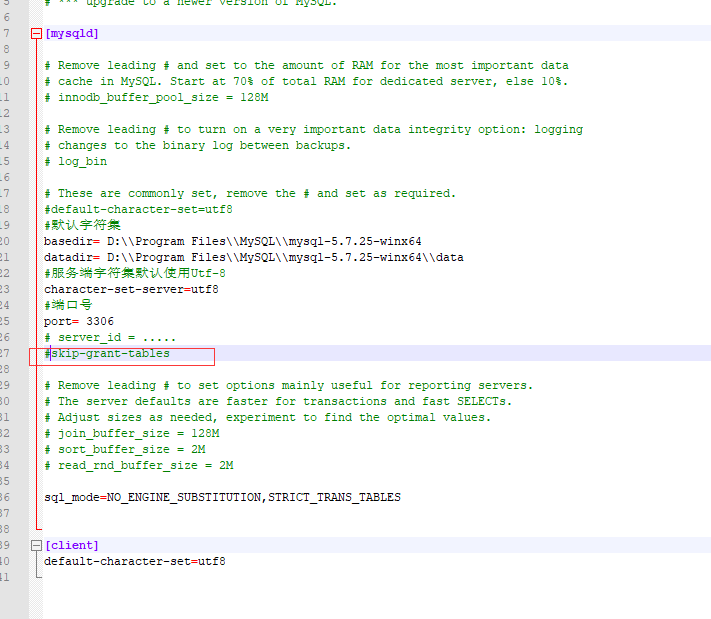Click the [mysqld] section header text
The height and width of the screenshot is (619, 711).
pos(72,34)
